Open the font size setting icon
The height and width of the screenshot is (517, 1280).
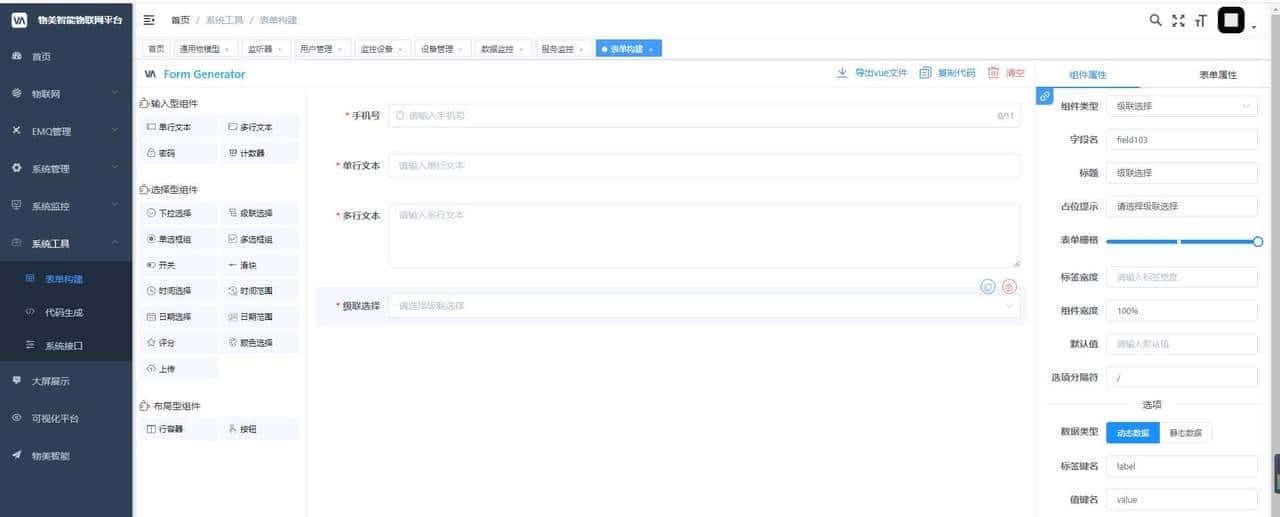1201,20
